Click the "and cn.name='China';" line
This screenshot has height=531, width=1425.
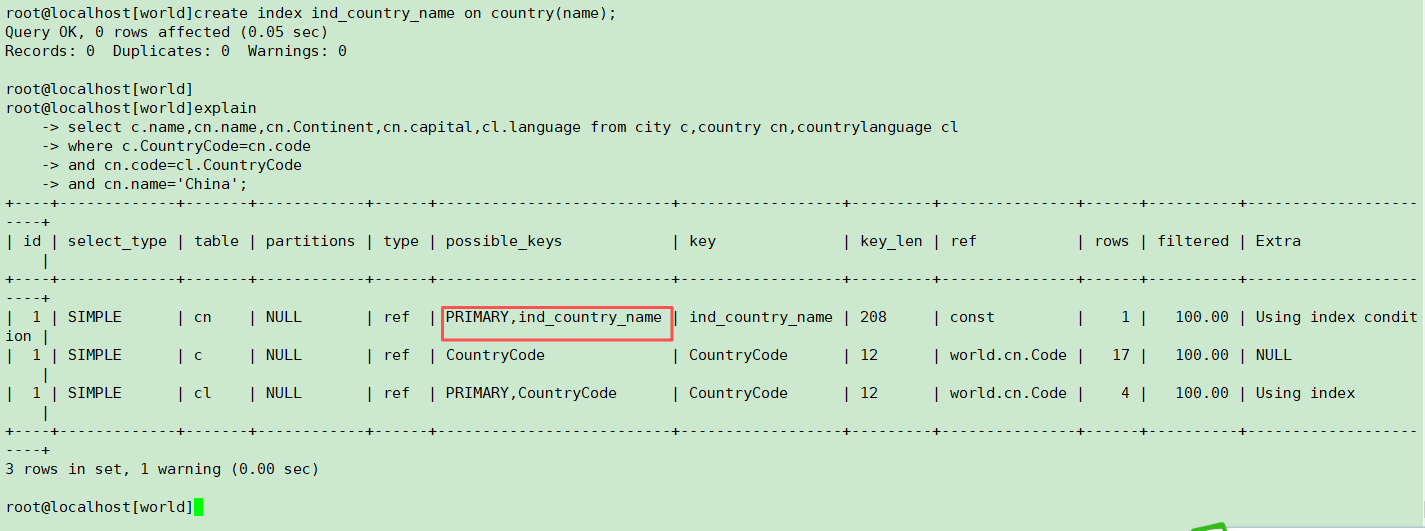pyautogui.click(x=158, y=184)
